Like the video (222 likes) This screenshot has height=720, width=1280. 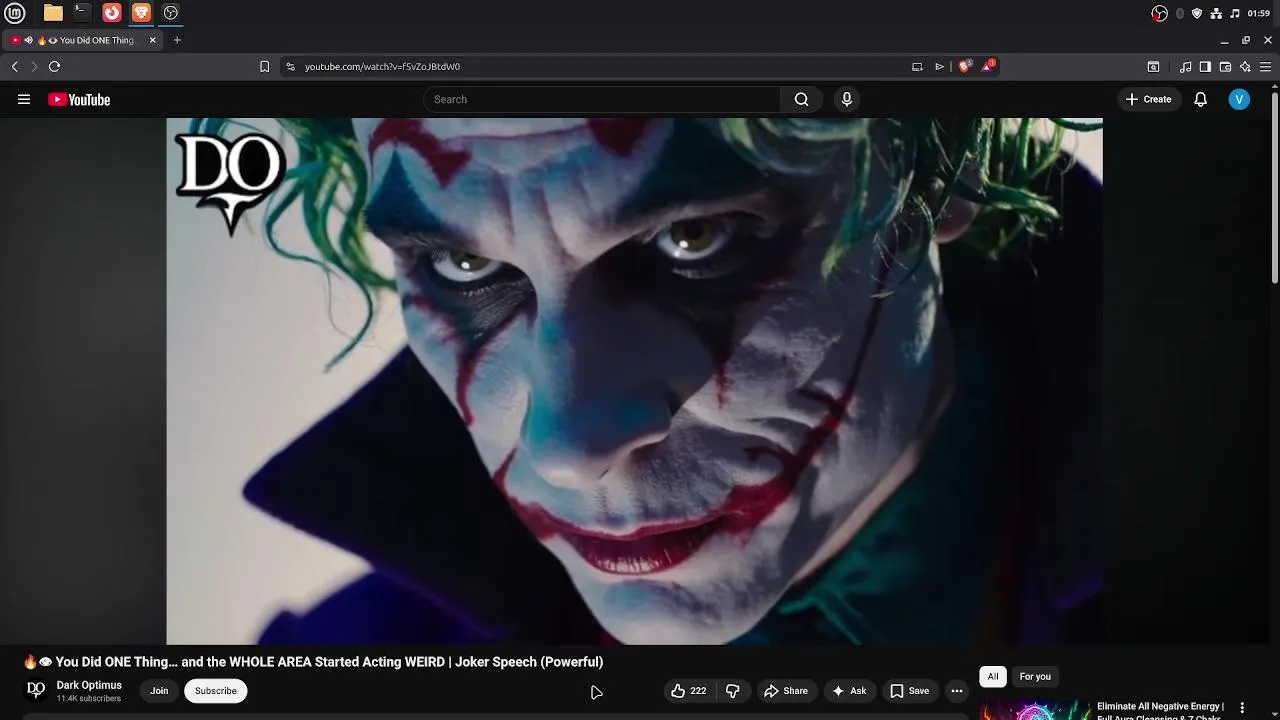pyautogui.click(x=689, y=691)
